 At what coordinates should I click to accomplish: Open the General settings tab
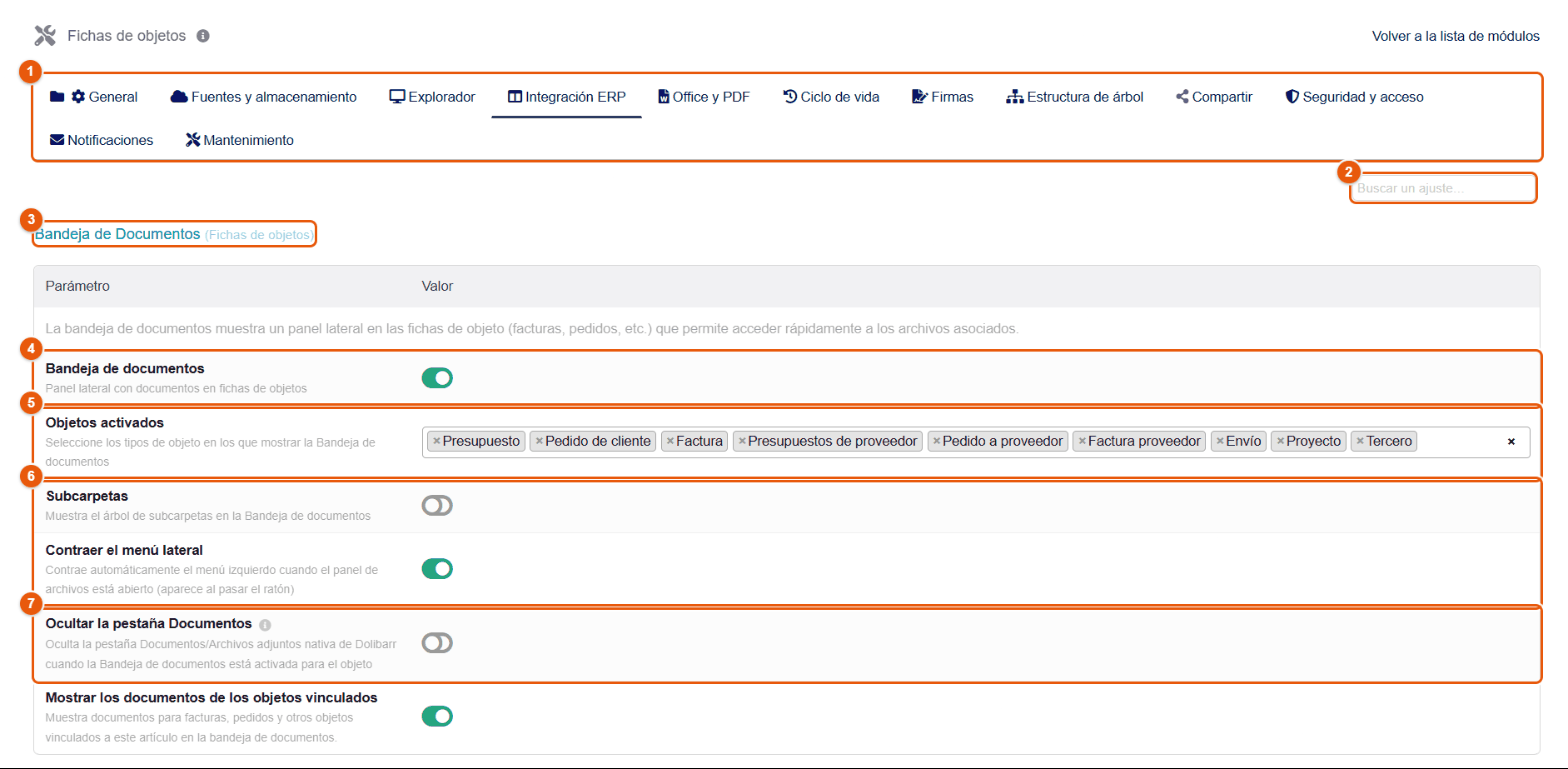pyautogui.click(x=94, y=97)
